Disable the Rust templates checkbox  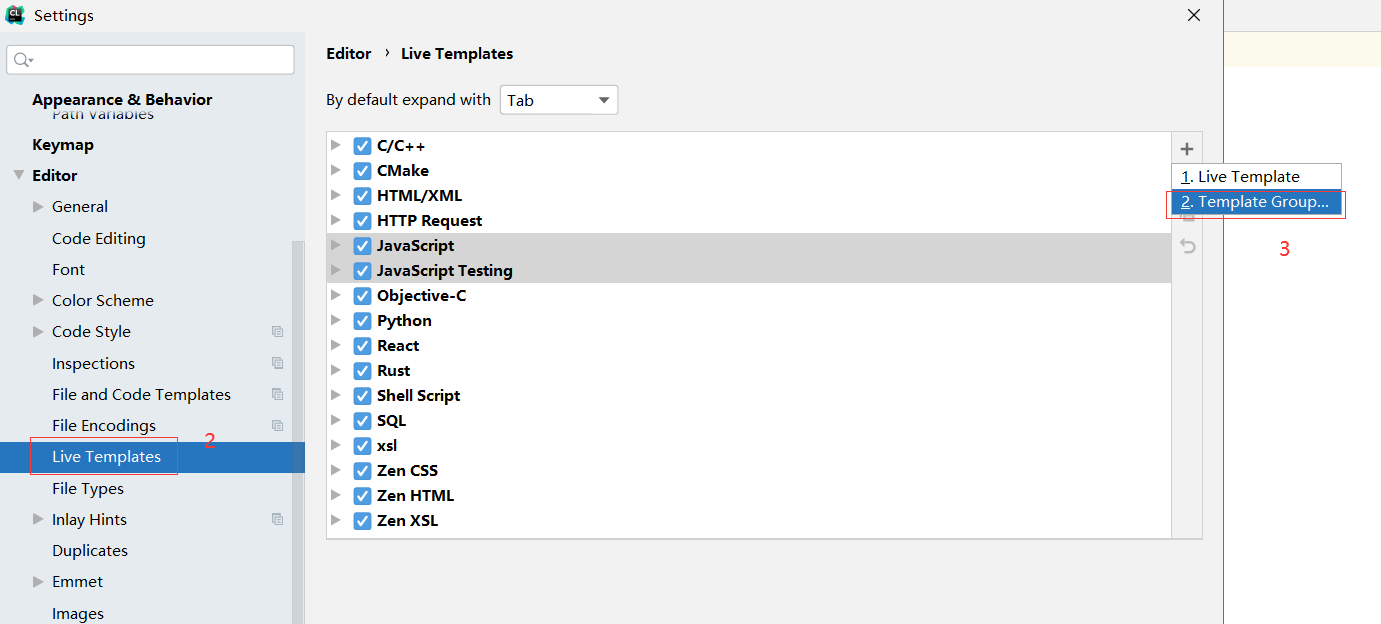(362, 370)
